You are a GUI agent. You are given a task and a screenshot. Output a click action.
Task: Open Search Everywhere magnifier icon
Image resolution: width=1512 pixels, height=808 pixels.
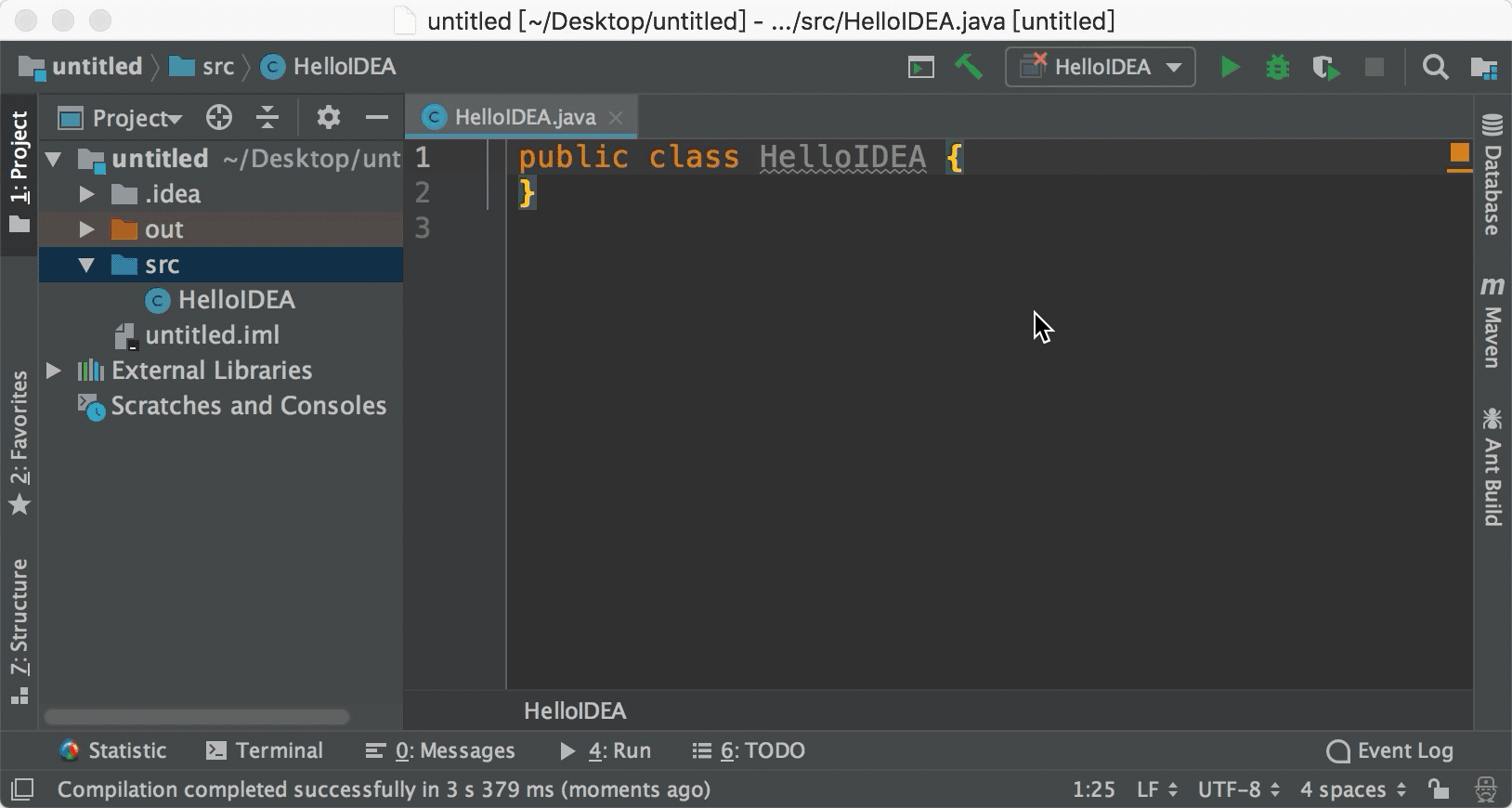1435,67
